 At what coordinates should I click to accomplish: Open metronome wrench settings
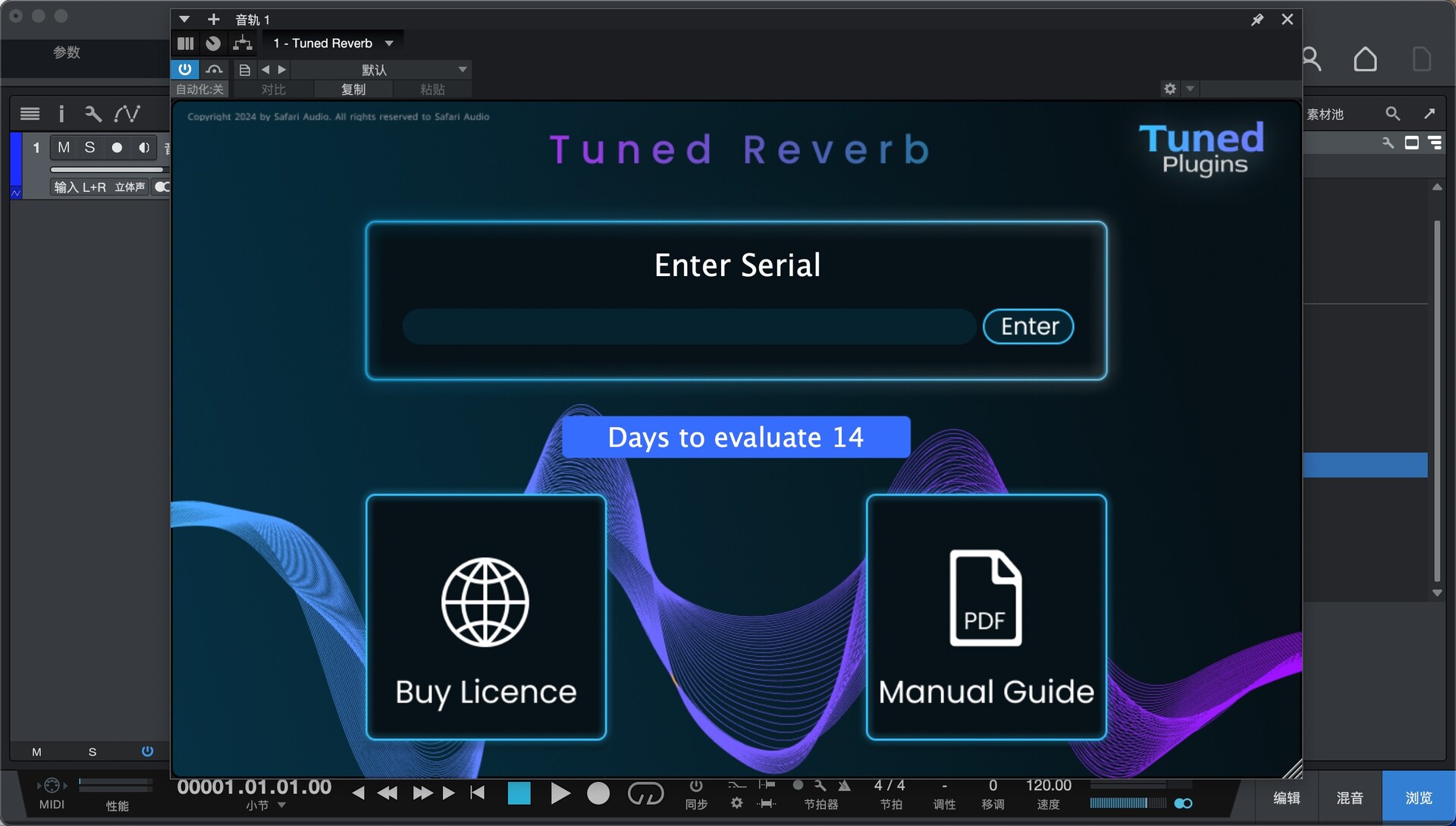point(821,786)
